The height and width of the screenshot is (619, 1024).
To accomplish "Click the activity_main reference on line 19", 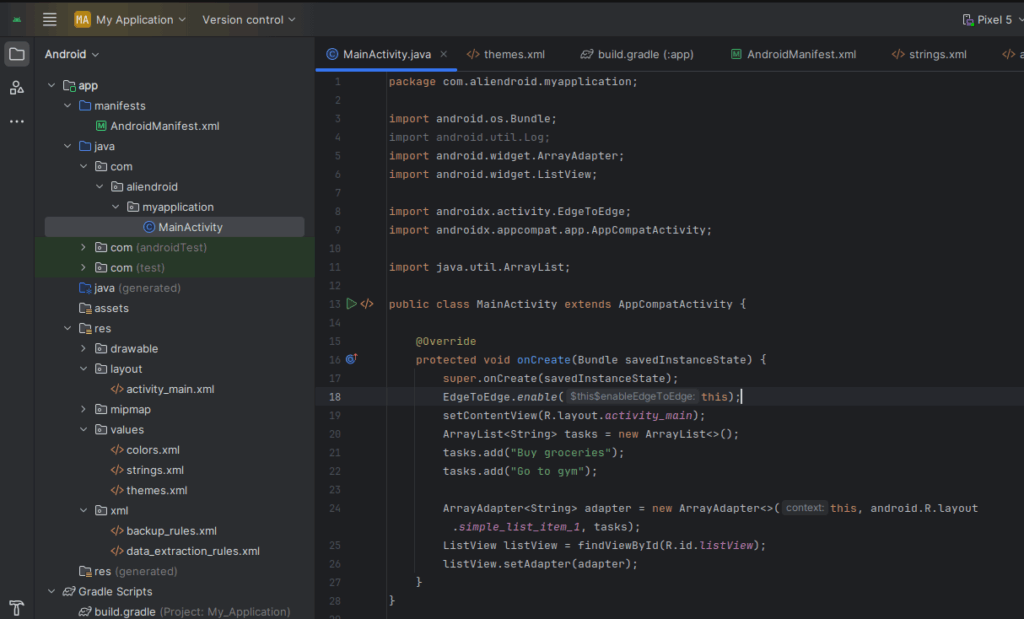I will click(648, 415).
